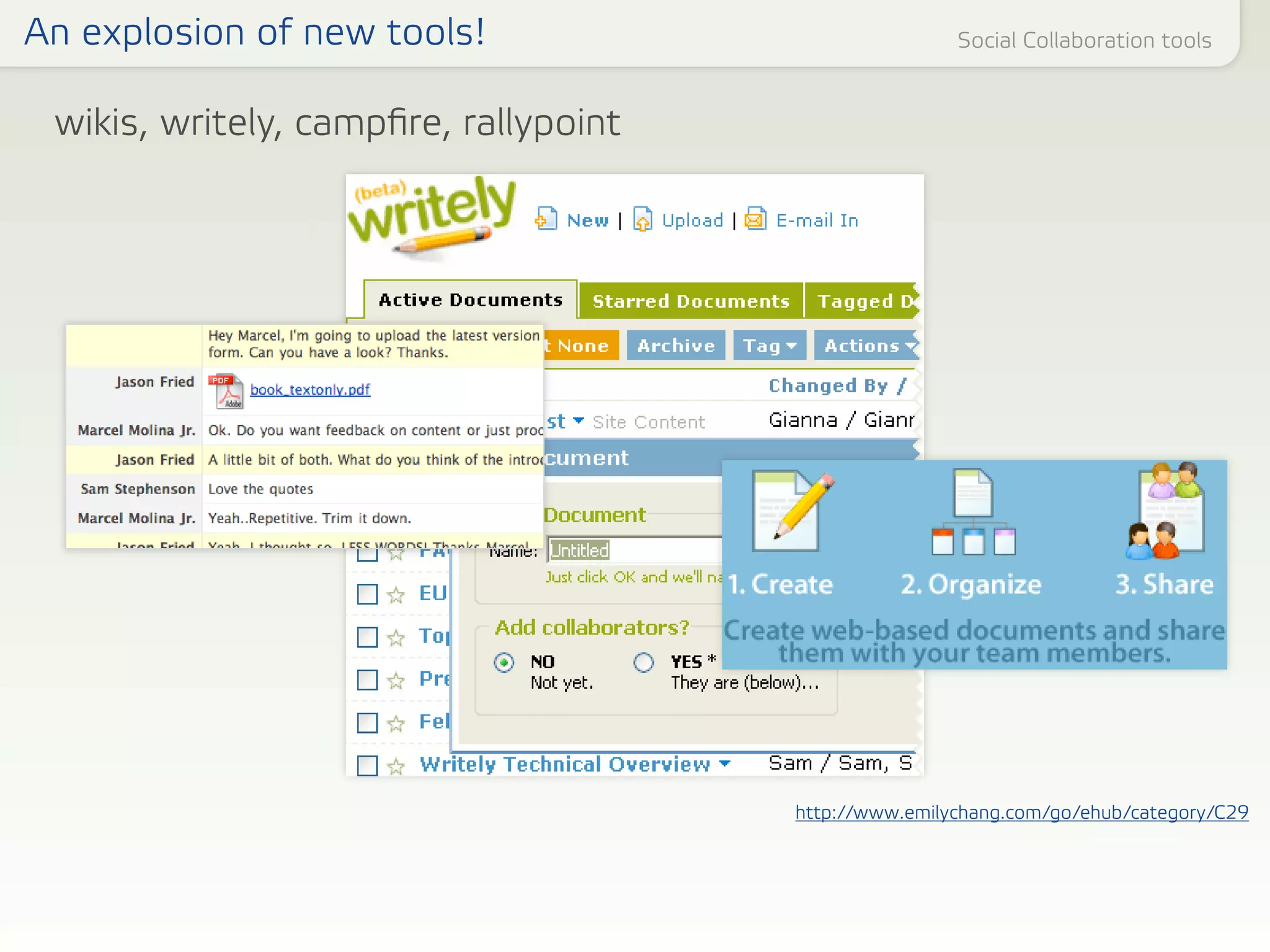
Task: Click the 'Yeah..Repetitive. Trim it down.' message
Action: pos(309,518)
